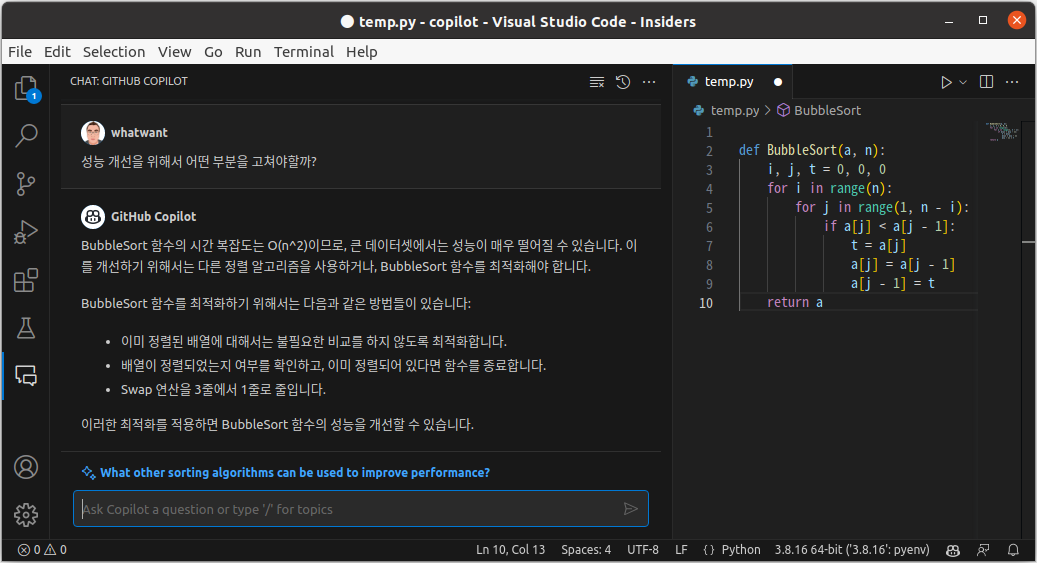The width and height of the screenshot is (1037, 563).
Task: Change encoding via UTF-8
Action: point(643,550)
